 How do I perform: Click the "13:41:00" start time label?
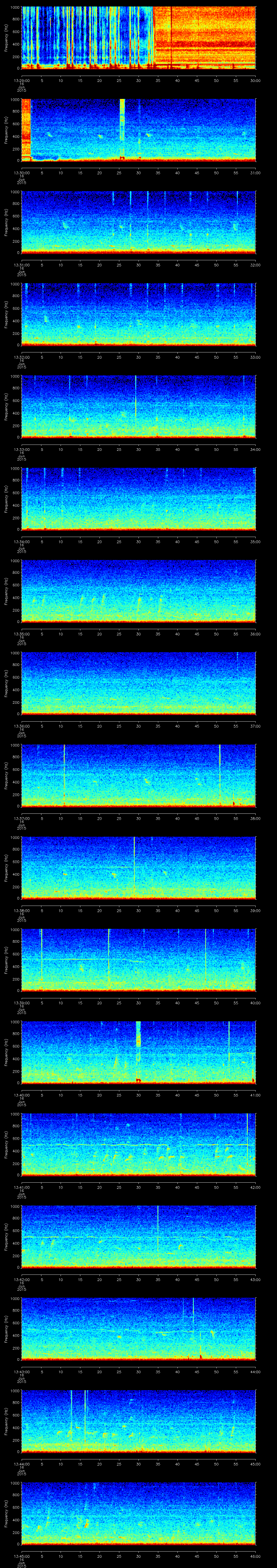22,1187
